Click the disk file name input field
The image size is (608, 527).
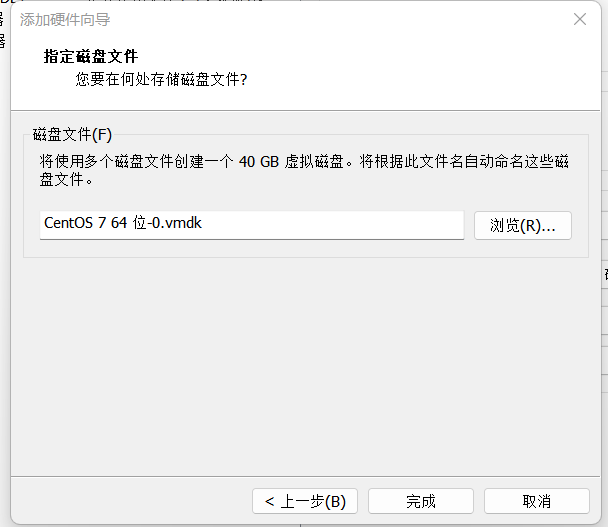(252, 224)
